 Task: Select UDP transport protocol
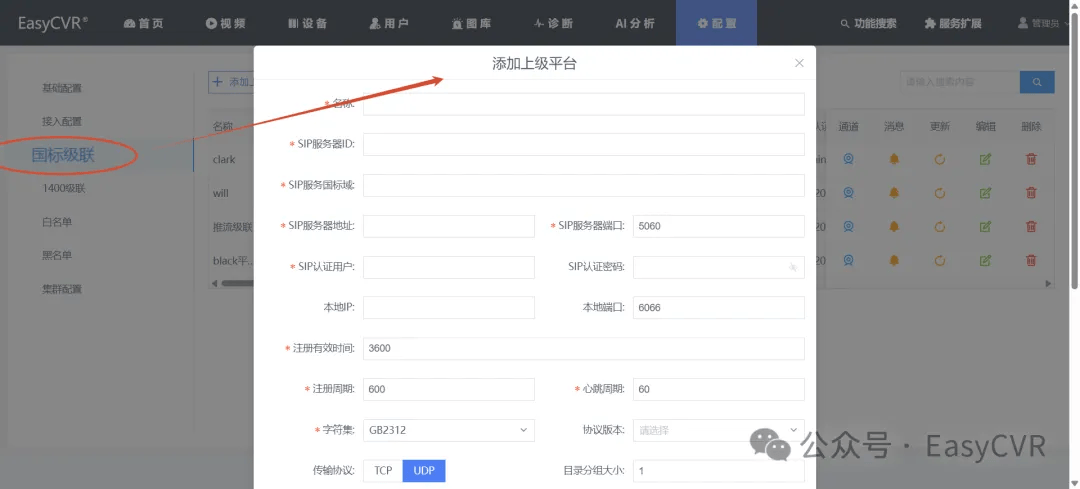click(x=424, y=470)
